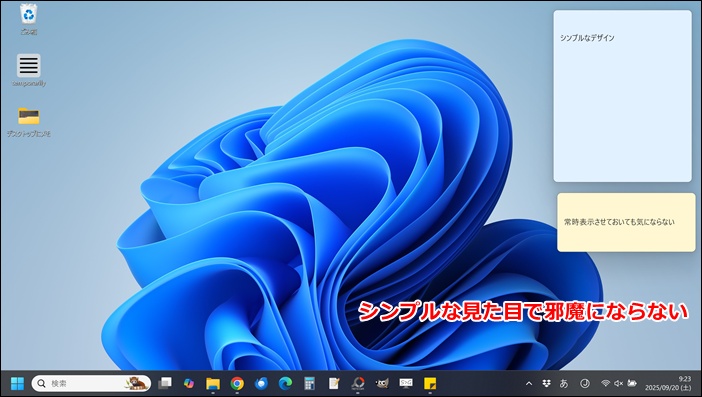The width and height of the screenshot is (702, 397).
Task: Click the light blue sticky note
Action: 622,96
